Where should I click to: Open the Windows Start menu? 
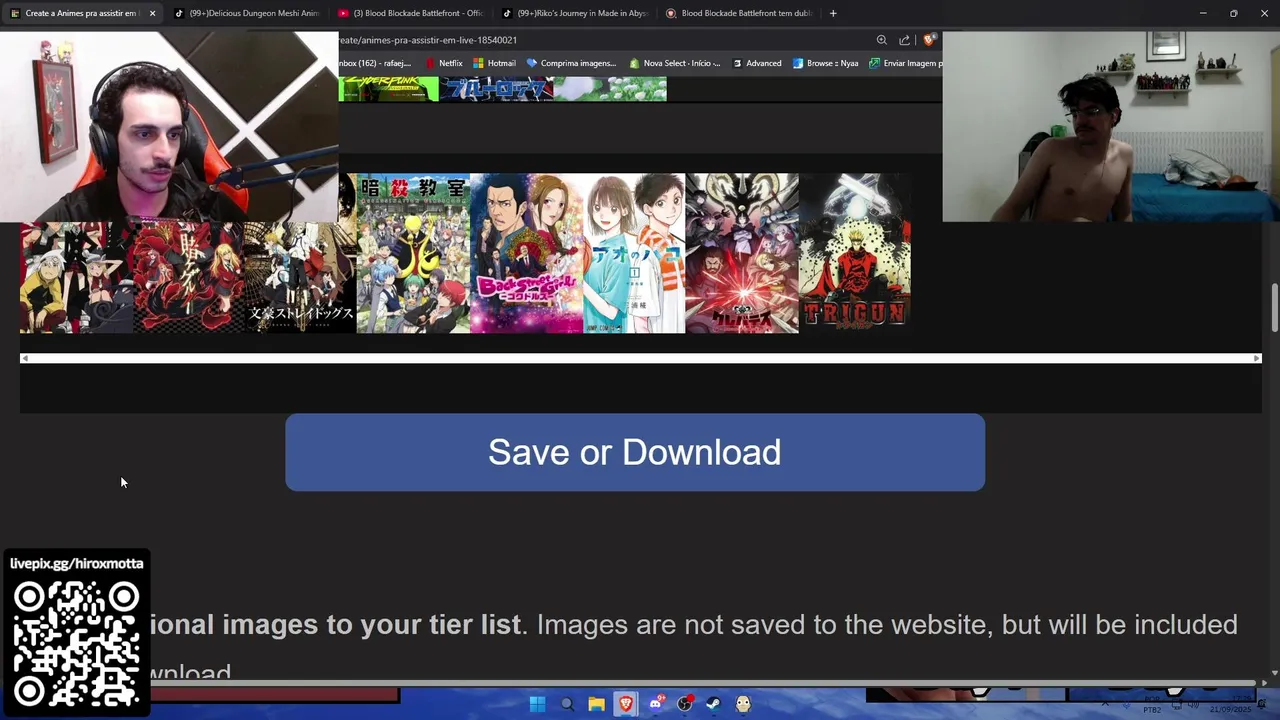[x=537, y=704]
